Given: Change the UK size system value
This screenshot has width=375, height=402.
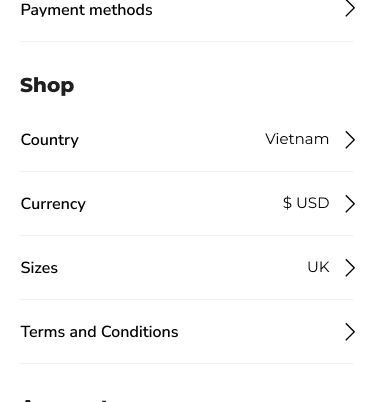Looking at the screenshot, I should pyautogui.click(x=318, y=267).
